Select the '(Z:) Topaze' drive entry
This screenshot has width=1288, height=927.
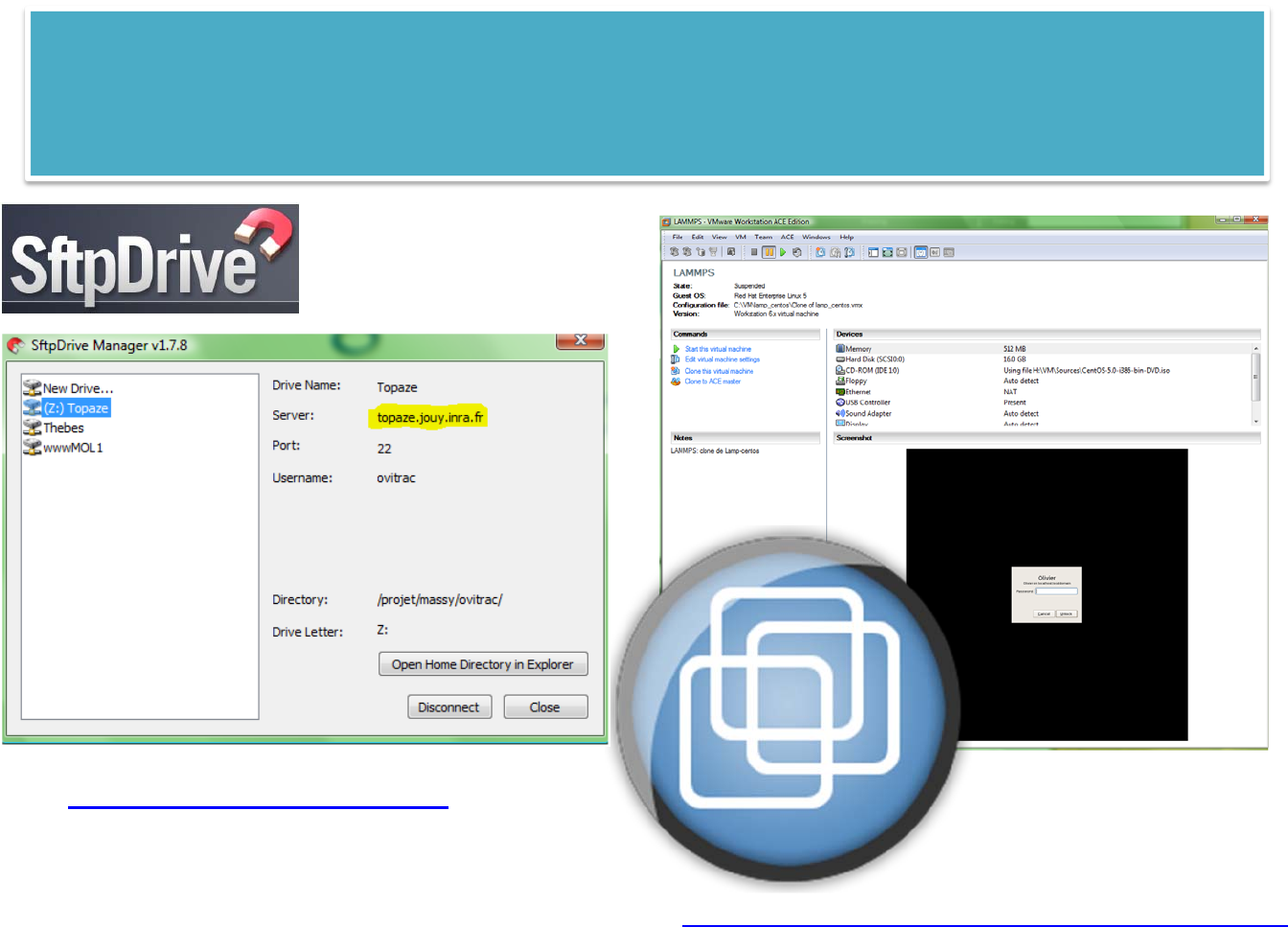pyautogui.click(x=76, y=408)
